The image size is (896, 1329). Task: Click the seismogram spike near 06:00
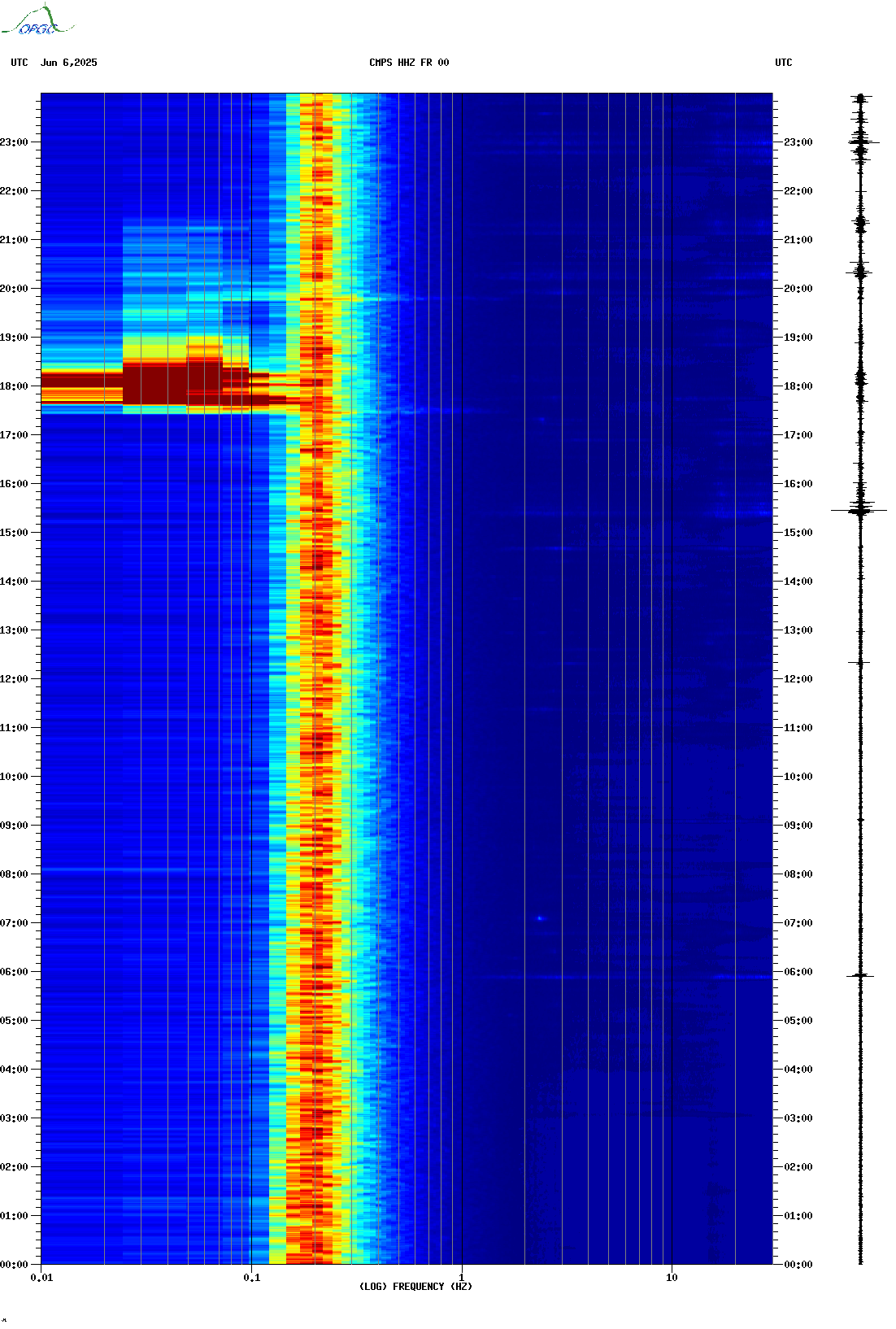860,975
